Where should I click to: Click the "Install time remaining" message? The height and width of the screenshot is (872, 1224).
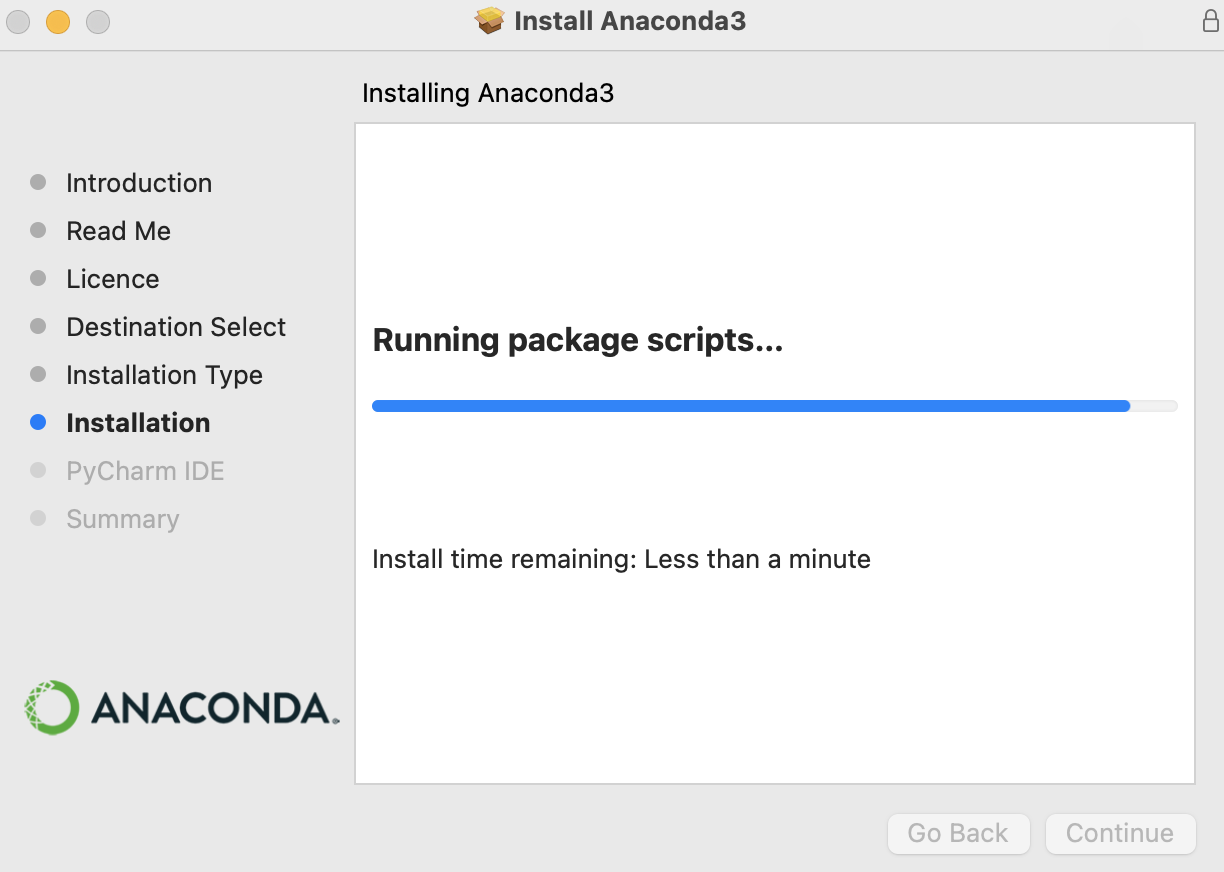621,559
